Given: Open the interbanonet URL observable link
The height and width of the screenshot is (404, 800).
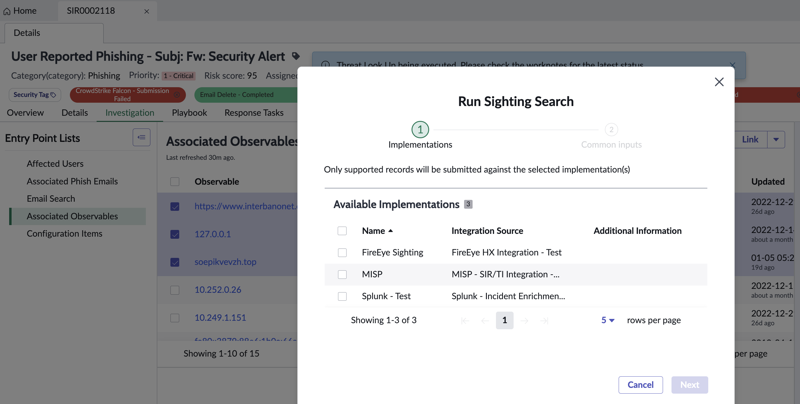Looking at the screenshot, I should point(245,206).
